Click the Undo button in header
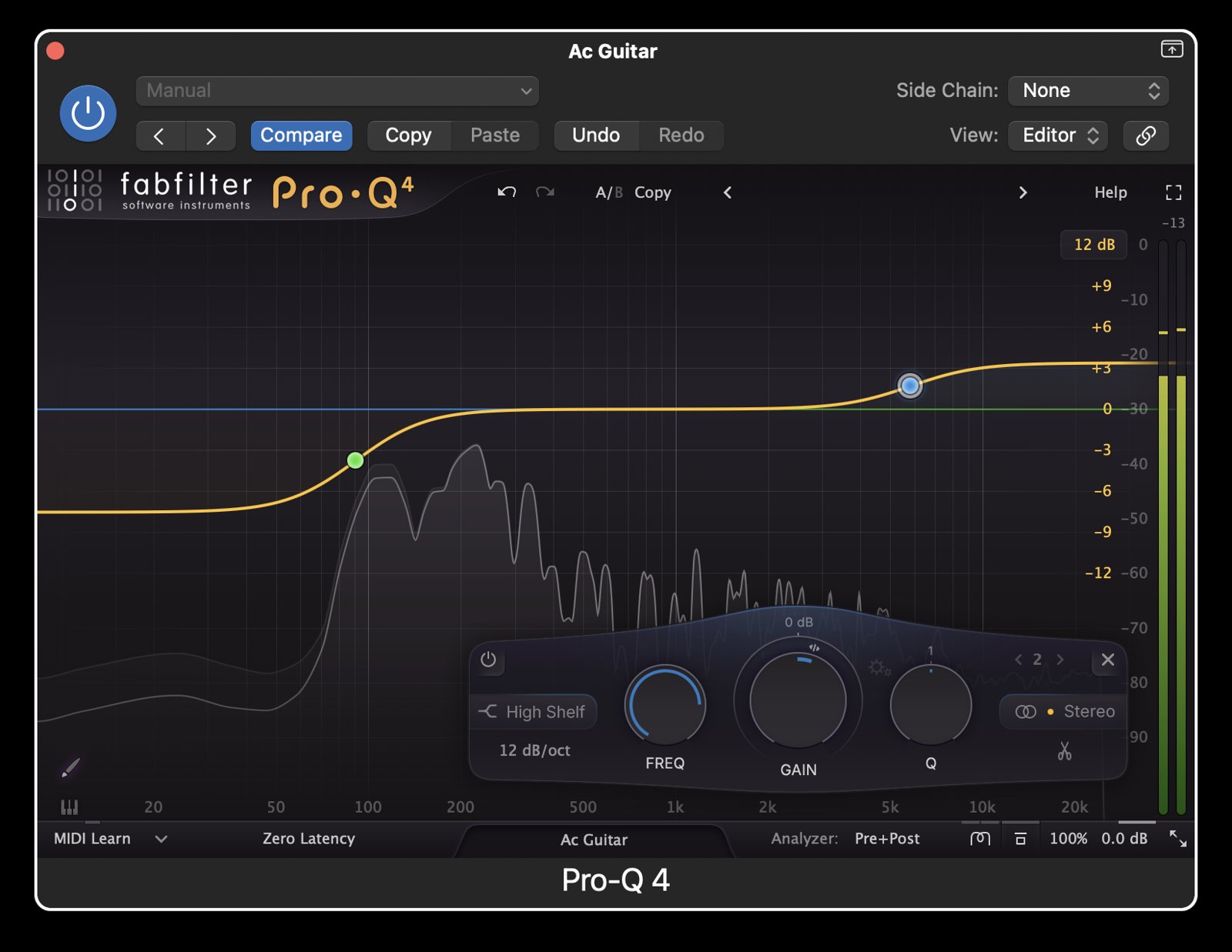 (x=596, y=135)
